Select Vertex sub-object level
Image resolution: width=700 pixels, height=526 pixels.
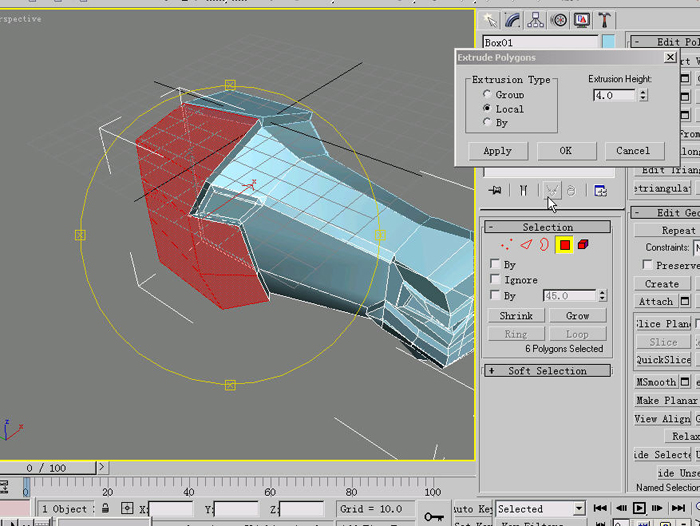click(x=507, y=245)
